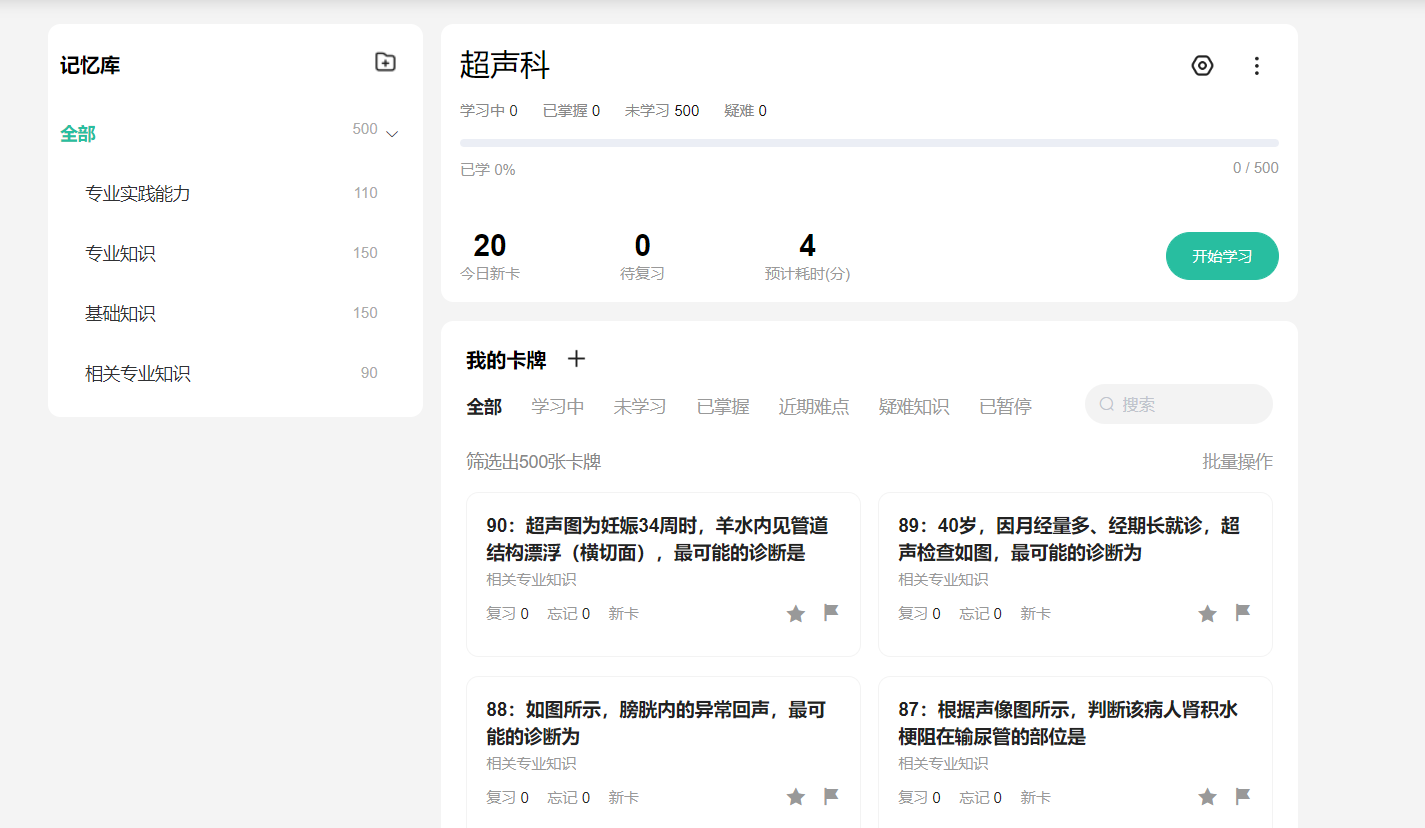Click 忘记 0 on card 89
The height and width of the screenshot is (828, 1425).
980,614
